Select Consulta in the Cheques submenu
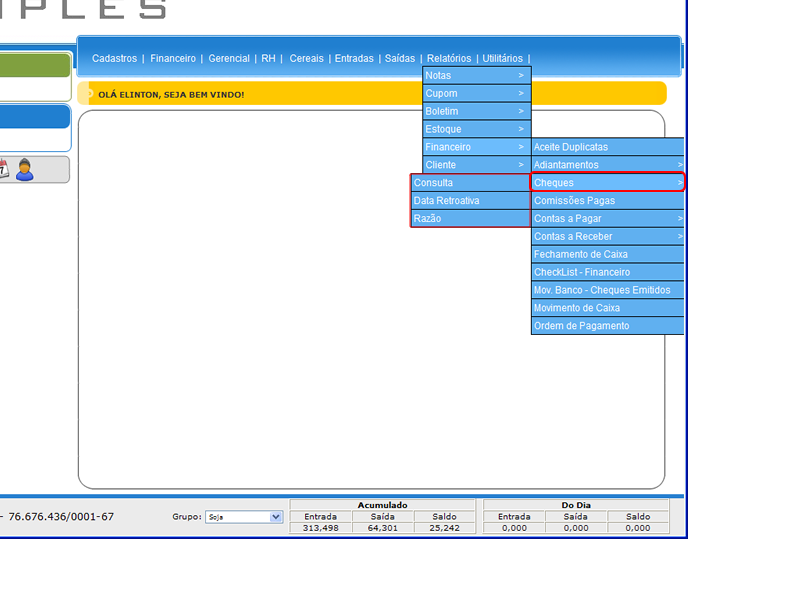800x600 pixels. (x=470, y=183)
